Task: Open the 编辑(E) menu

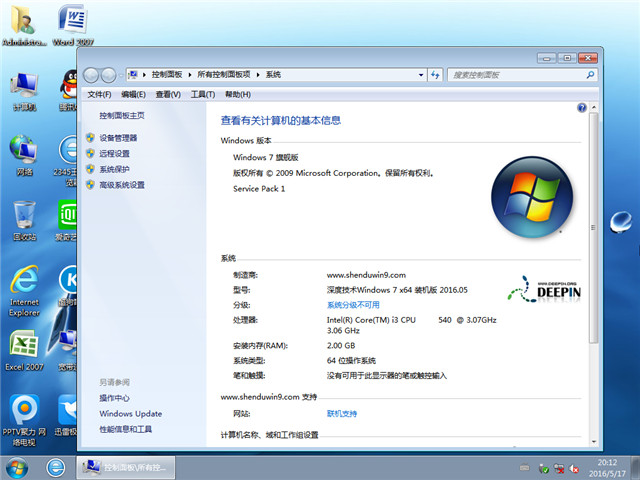Action: 133,94
